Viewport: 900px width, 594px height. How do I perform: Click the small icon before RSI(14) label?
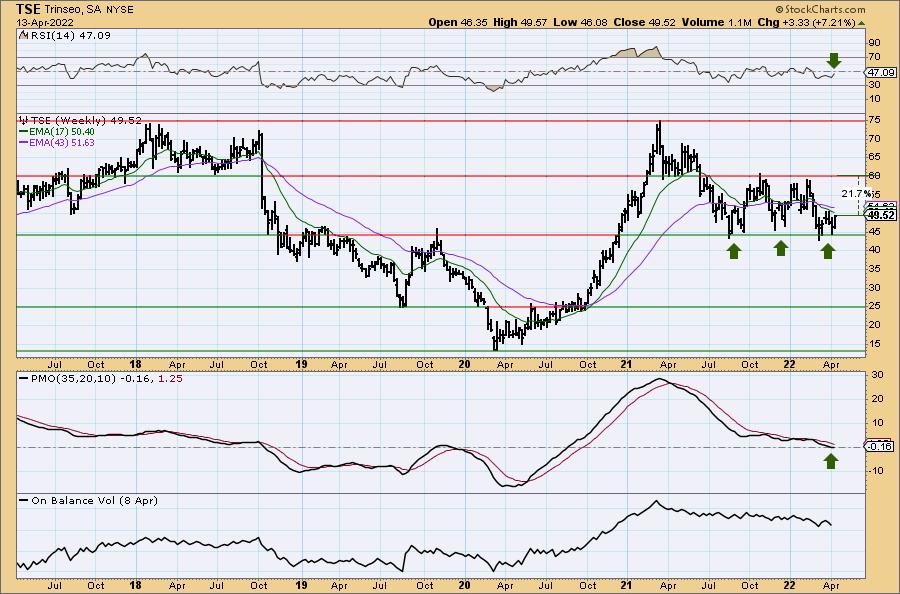(x=23, y=35)
